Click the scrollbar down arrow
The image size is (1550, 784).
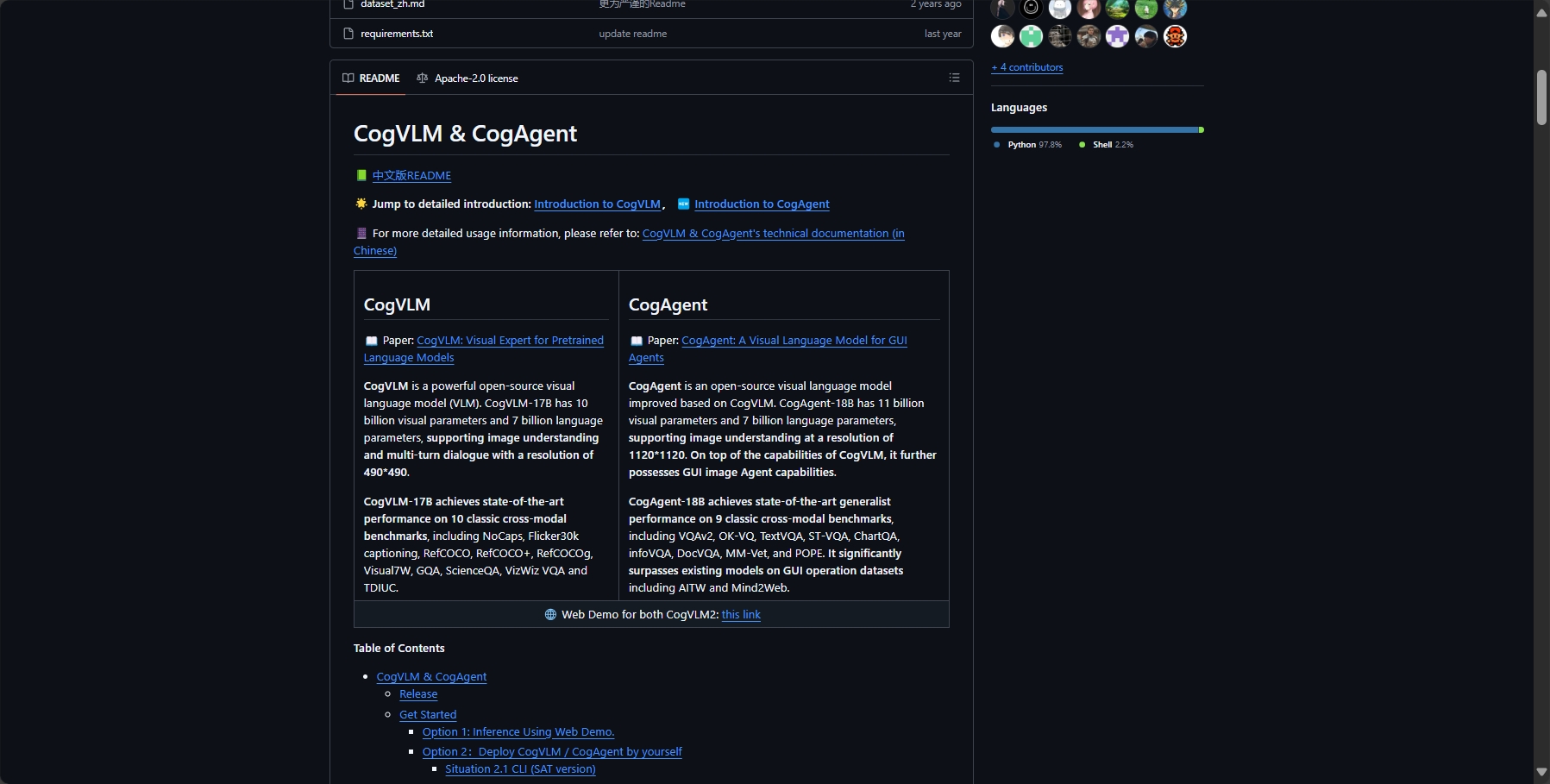click(1541, 772)
